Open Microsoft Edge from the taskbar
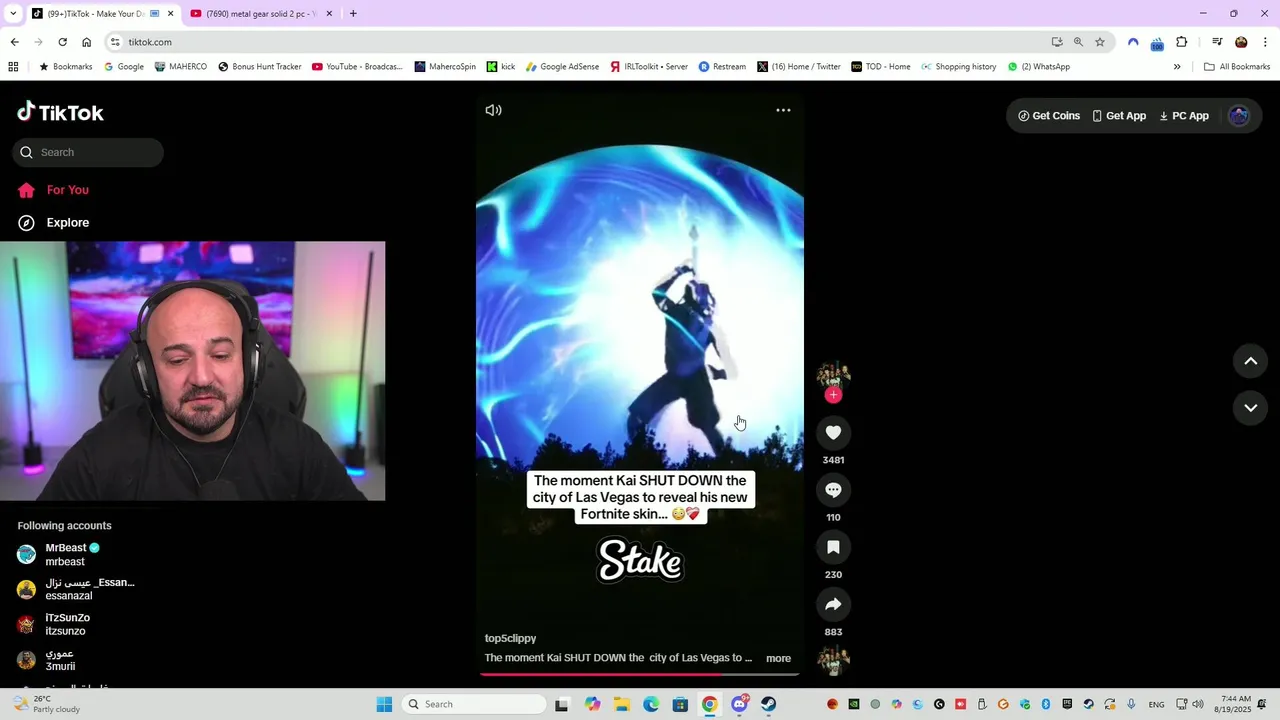Viewport: 1280px width, 720px height. 651,704
